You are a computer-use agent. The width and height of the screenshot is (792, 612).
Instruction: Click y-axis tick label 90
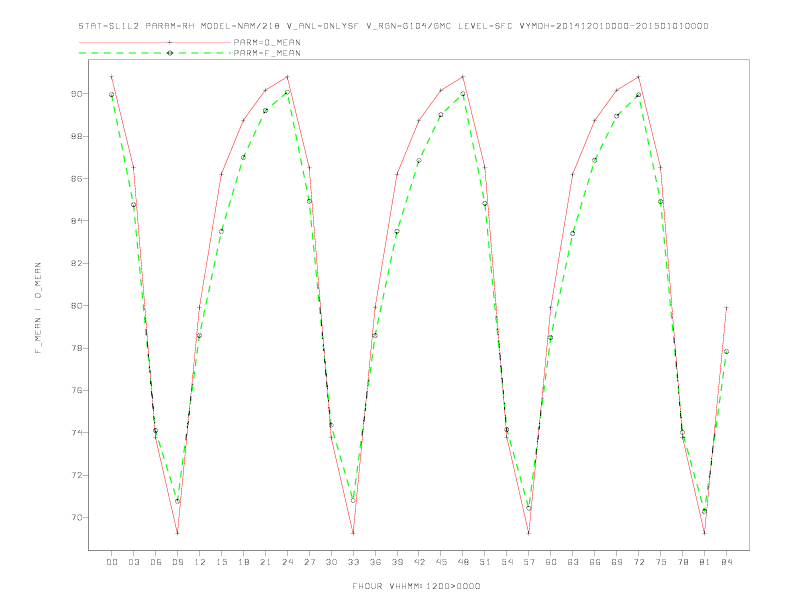coord(77,94)
